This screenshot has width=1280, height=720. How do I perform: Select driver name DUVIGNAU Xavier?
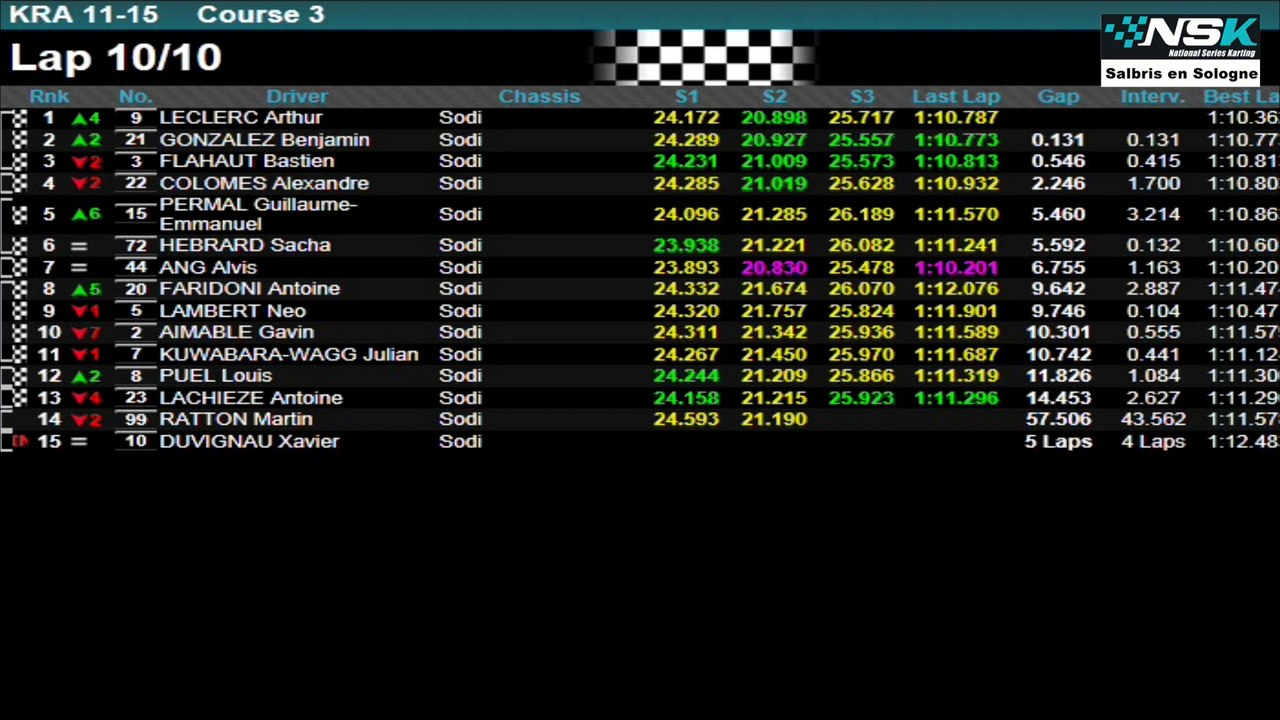click(x=249, y=442)
